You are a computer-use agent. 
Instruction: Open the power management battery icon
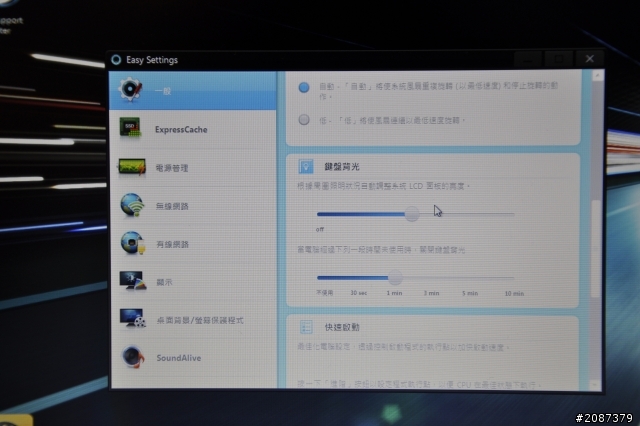pos(131,166)
